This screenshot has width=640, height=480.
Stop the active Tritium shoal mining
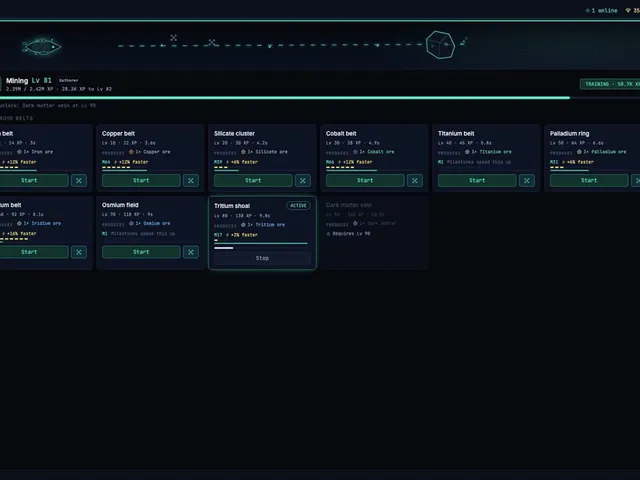262,258
